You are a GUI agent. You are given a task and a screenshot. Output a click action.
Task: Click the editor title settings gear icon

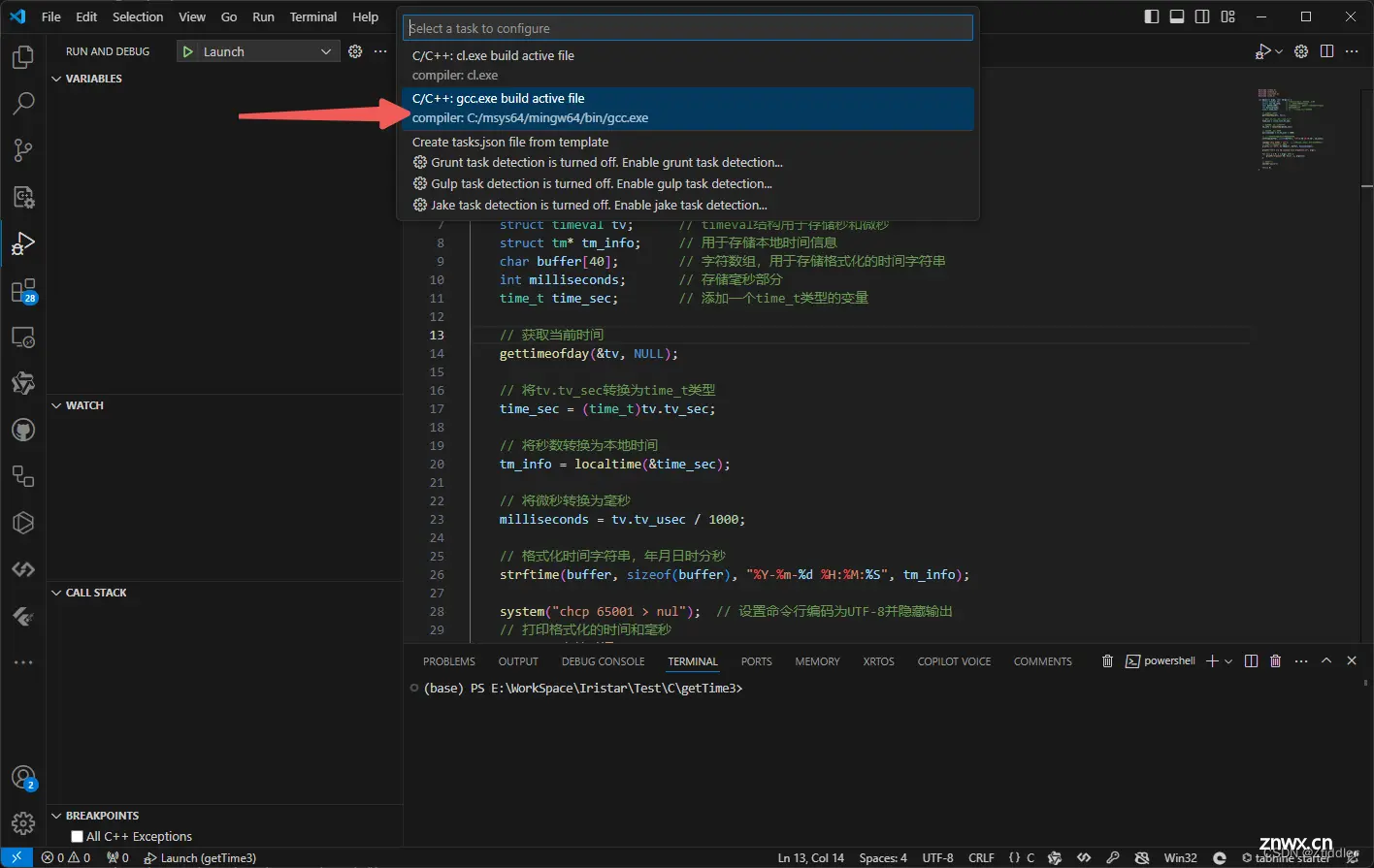1301,51
